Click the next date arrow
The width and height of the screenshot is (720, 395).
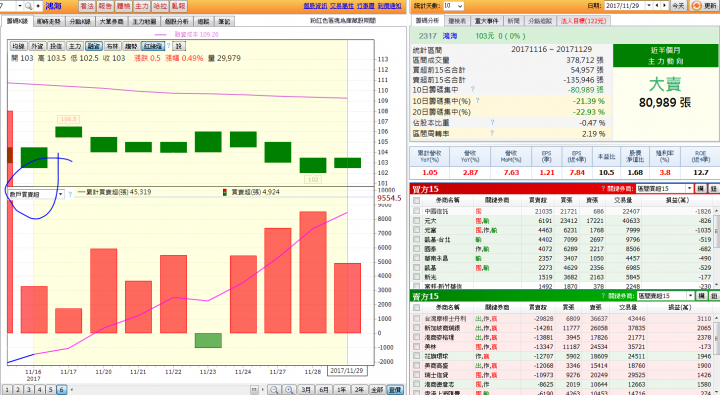pos(664,6)
